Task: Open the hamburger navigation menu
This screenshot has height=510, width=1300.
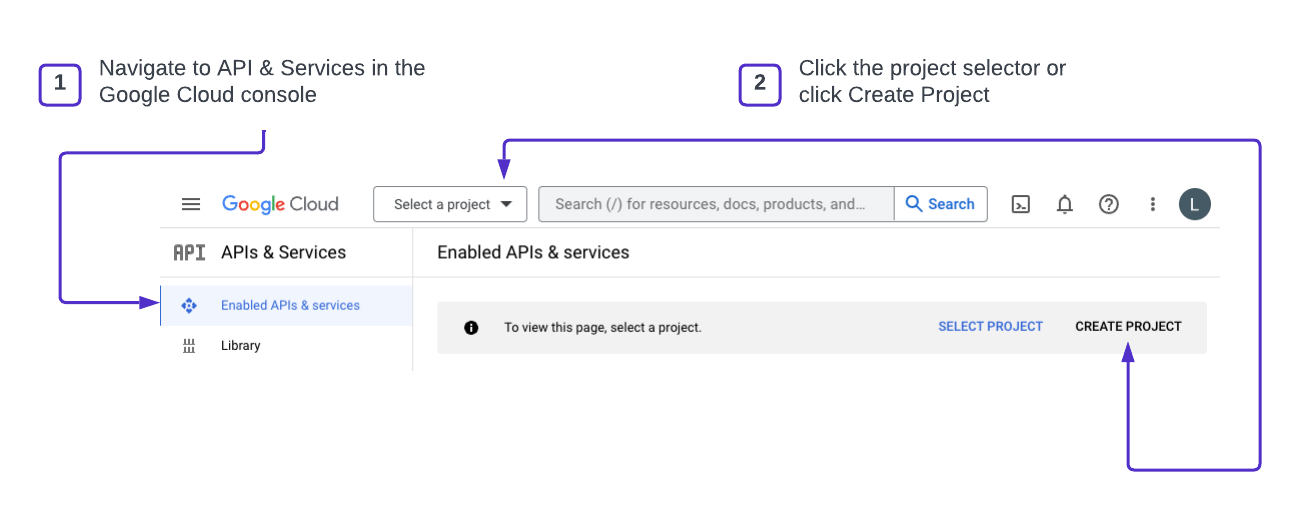Action: point(191,204)
